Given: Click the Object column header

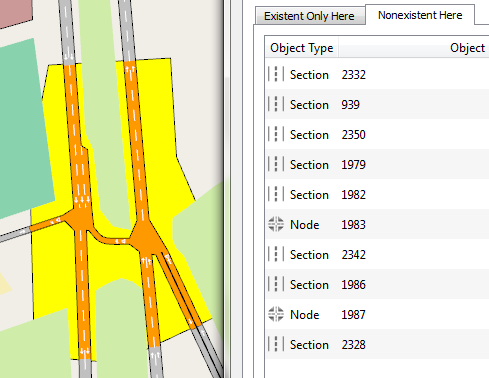Looking at the screenshot, I should click(414, 48).
